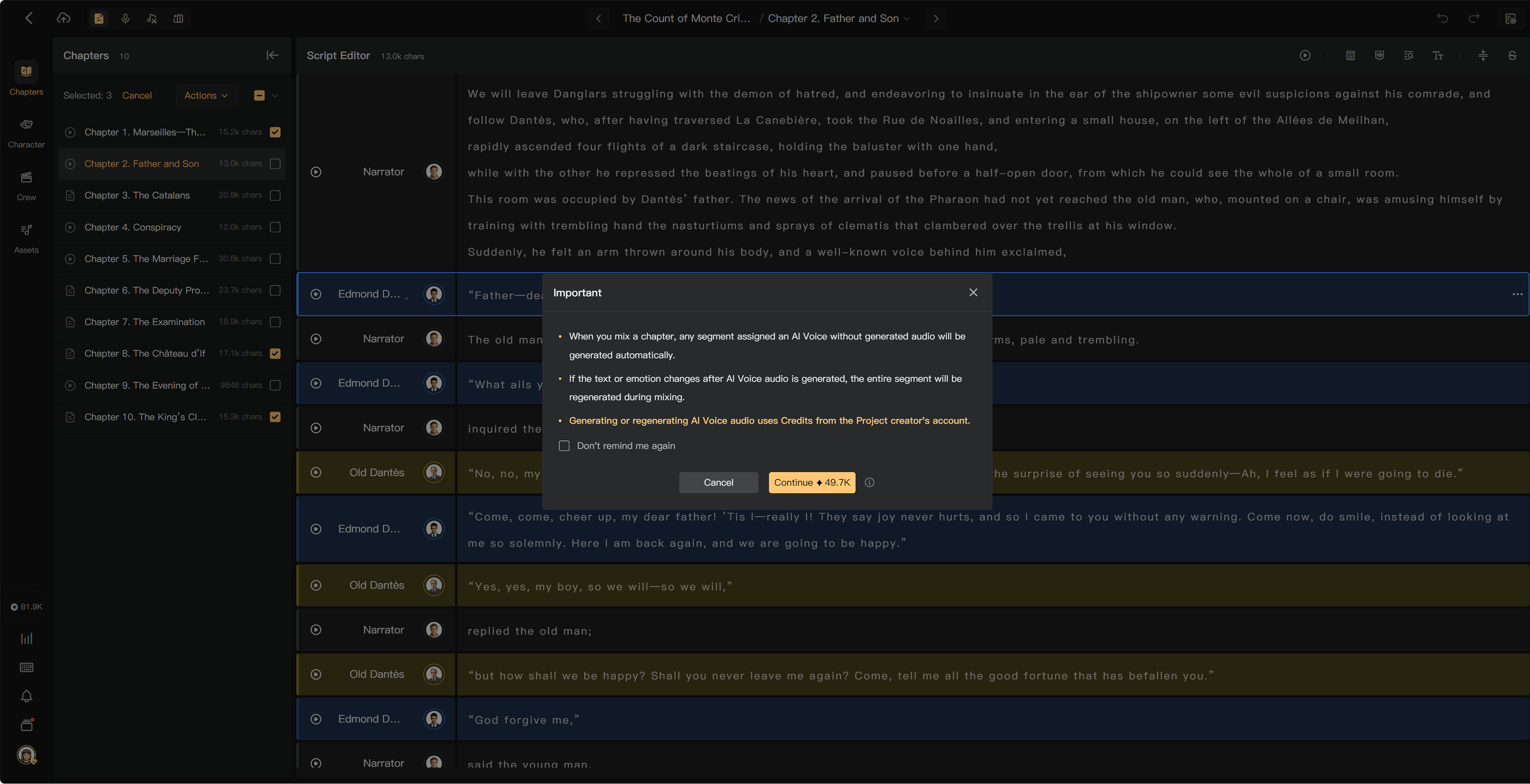Open the microphone recording mode
Viewport: 1530px width, 784px height.
point(126,18)
